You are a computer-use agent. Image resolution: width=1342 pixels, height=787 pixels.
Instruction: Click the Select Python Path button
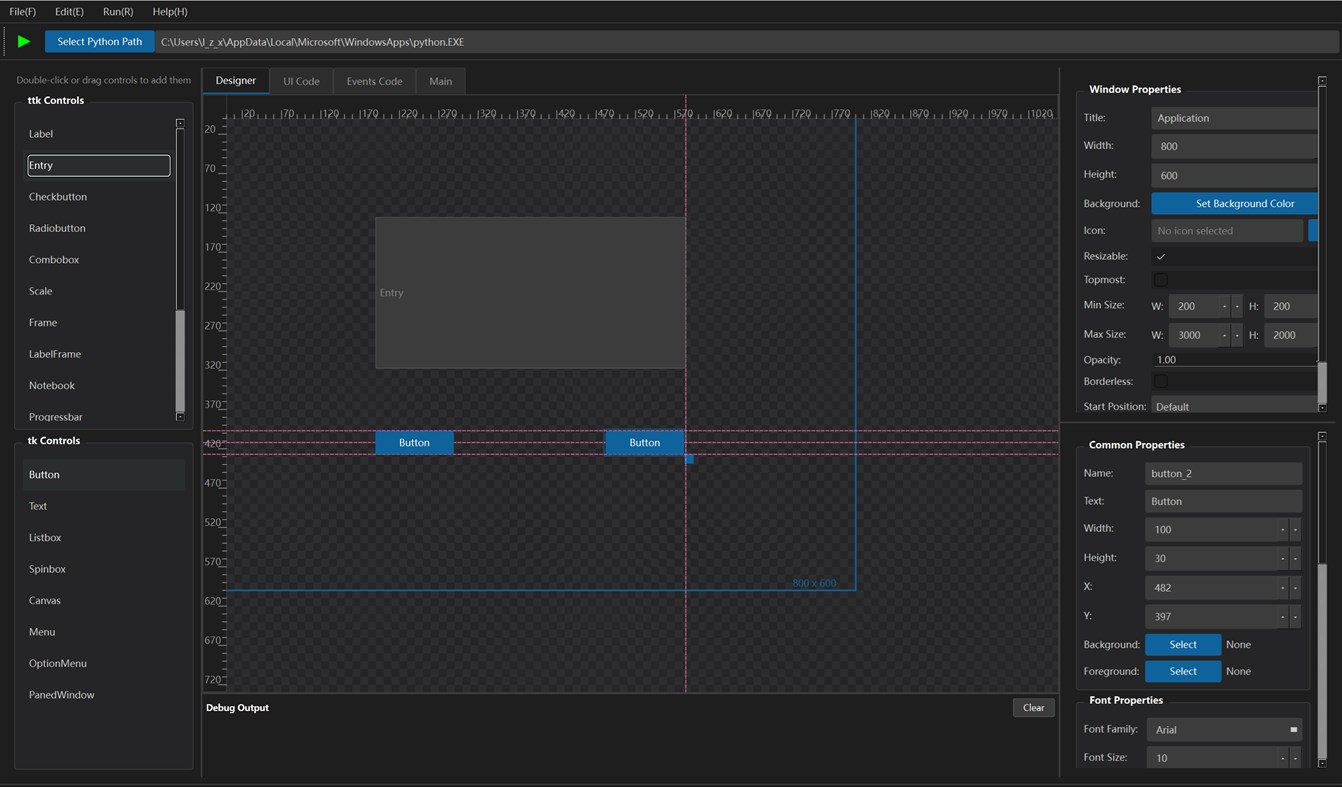tap(100, 41)
